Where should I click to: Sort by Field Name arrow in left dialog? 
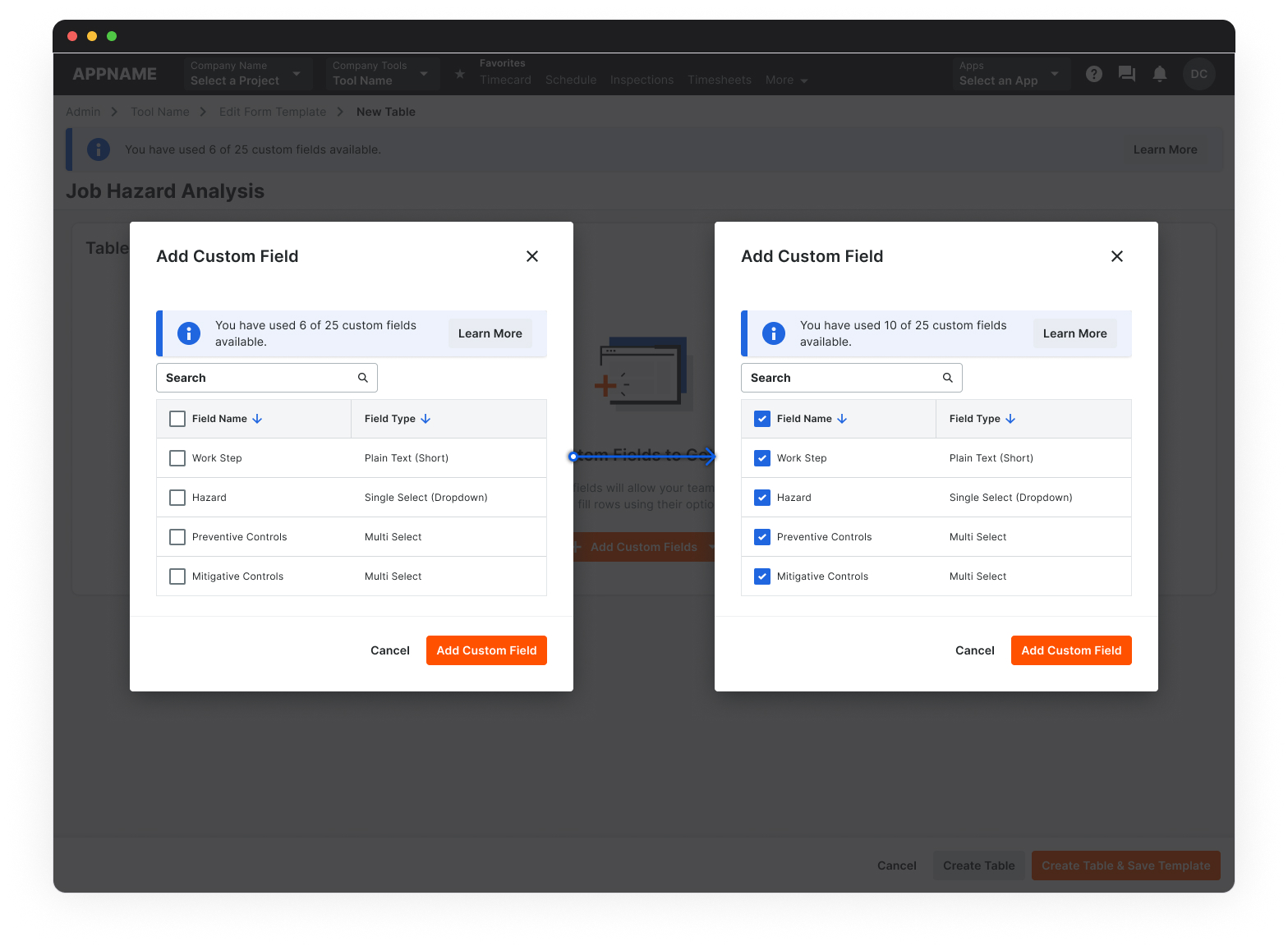point(257,419)
